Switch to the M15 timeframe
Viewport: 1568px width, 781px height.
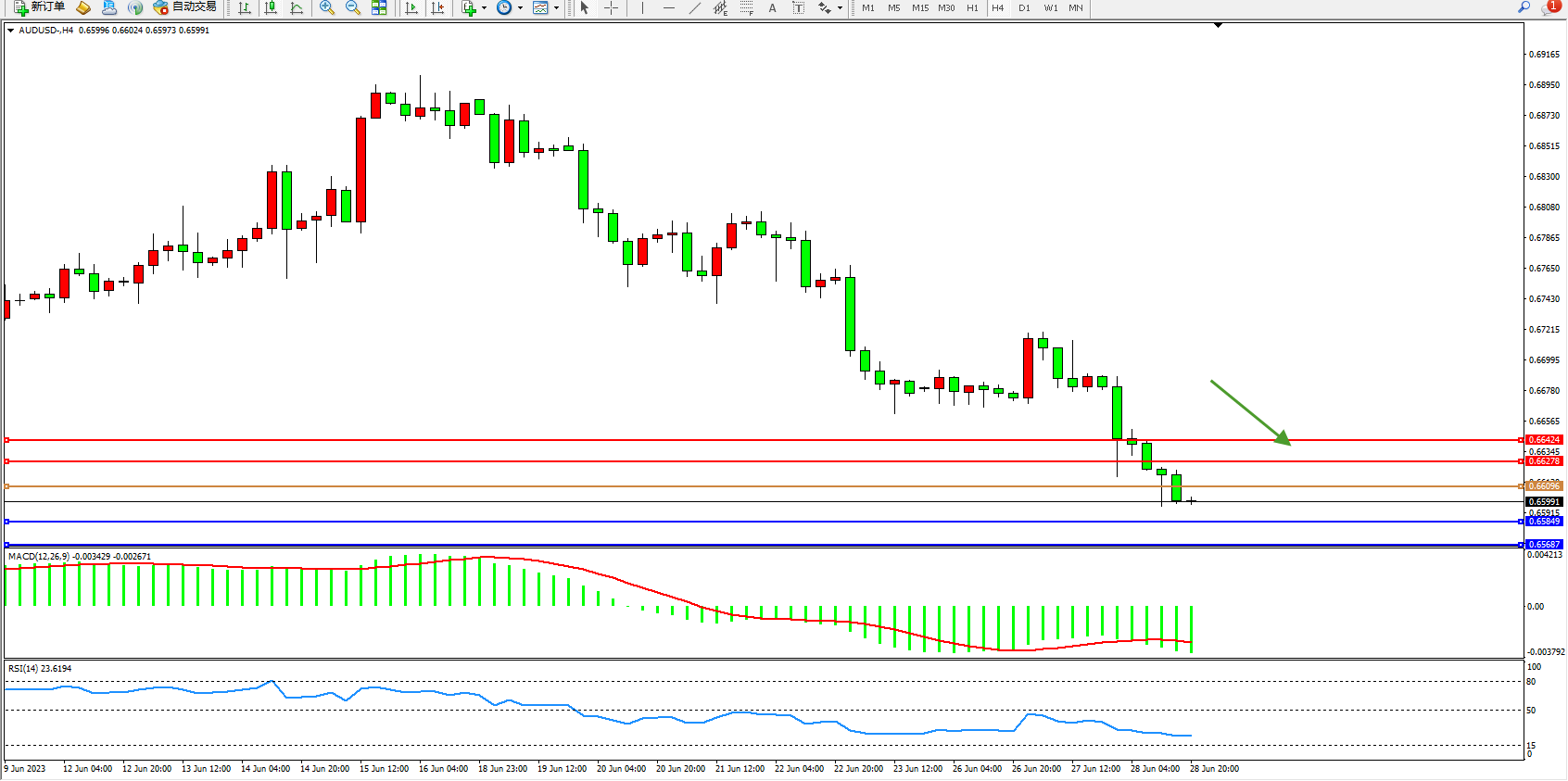coord(919,7)
